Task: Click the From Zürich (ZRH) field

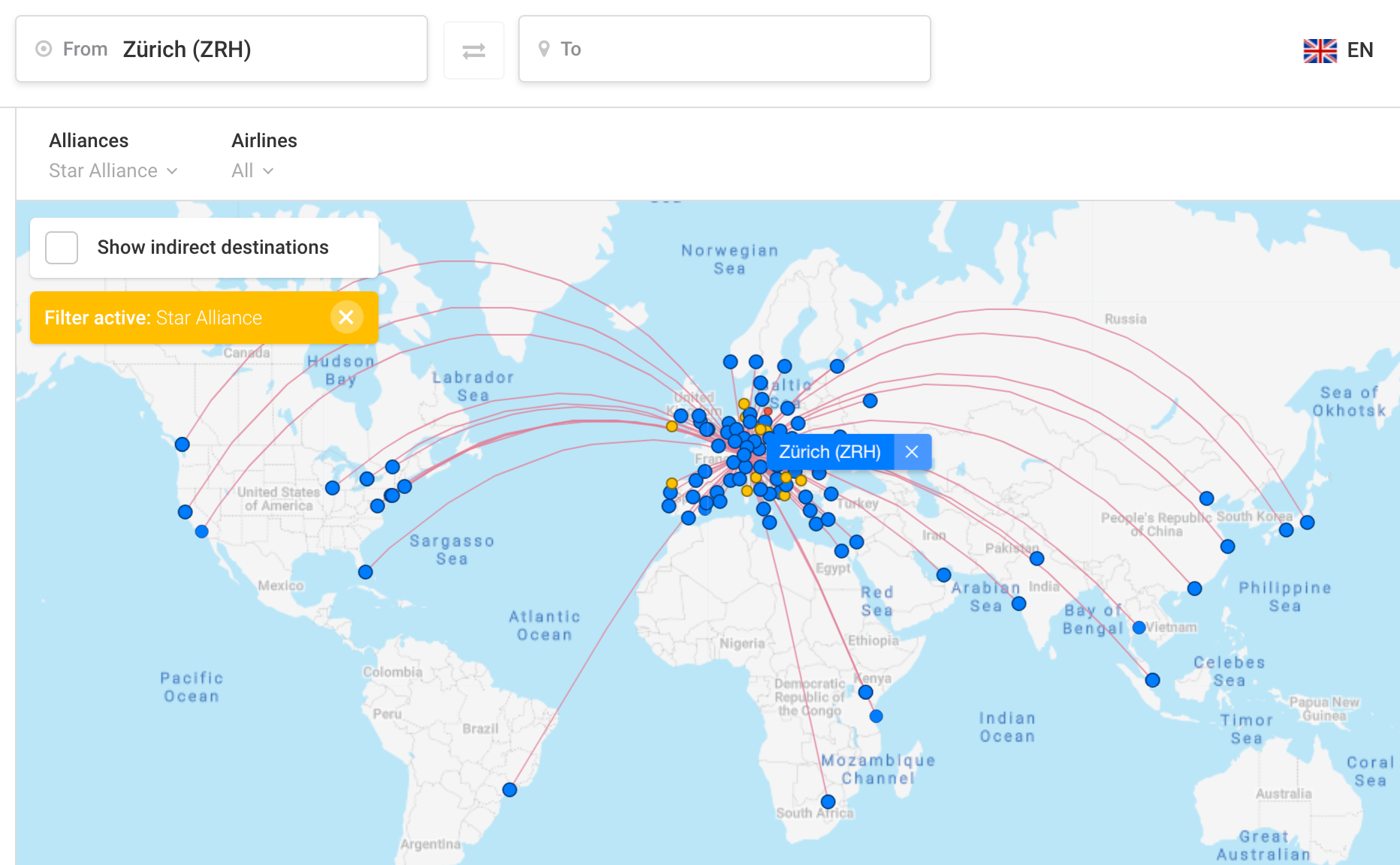Action: [222, 50]
